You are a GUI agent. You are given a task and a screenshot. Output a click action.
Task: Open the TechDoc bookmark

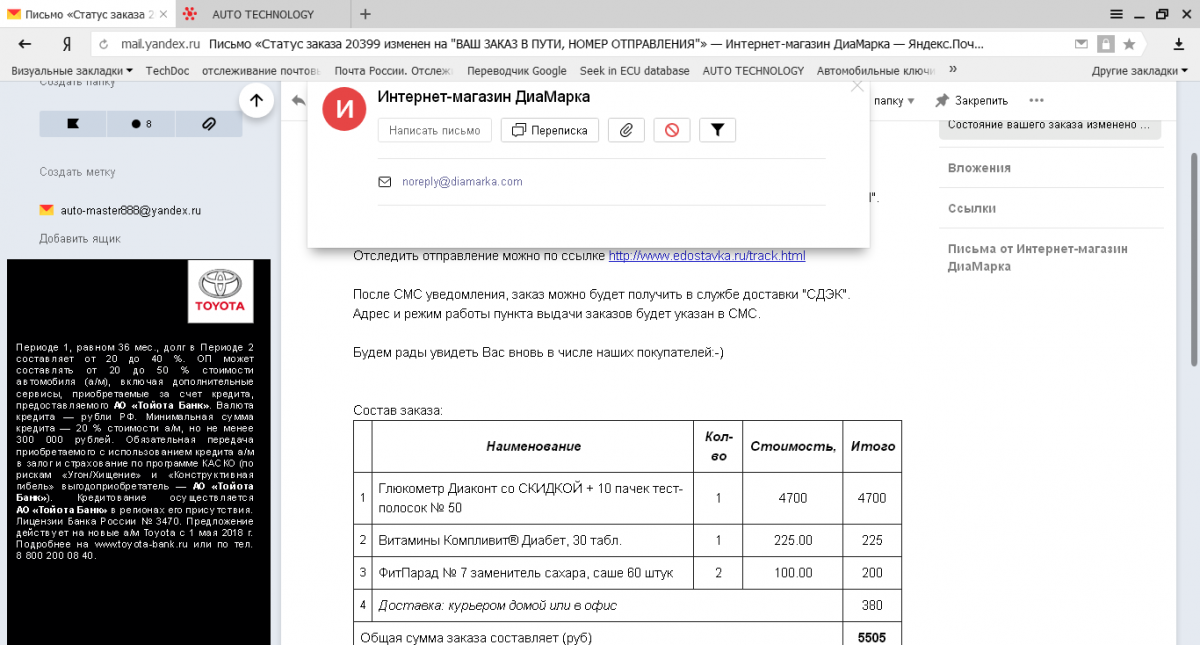click(167, 71)
